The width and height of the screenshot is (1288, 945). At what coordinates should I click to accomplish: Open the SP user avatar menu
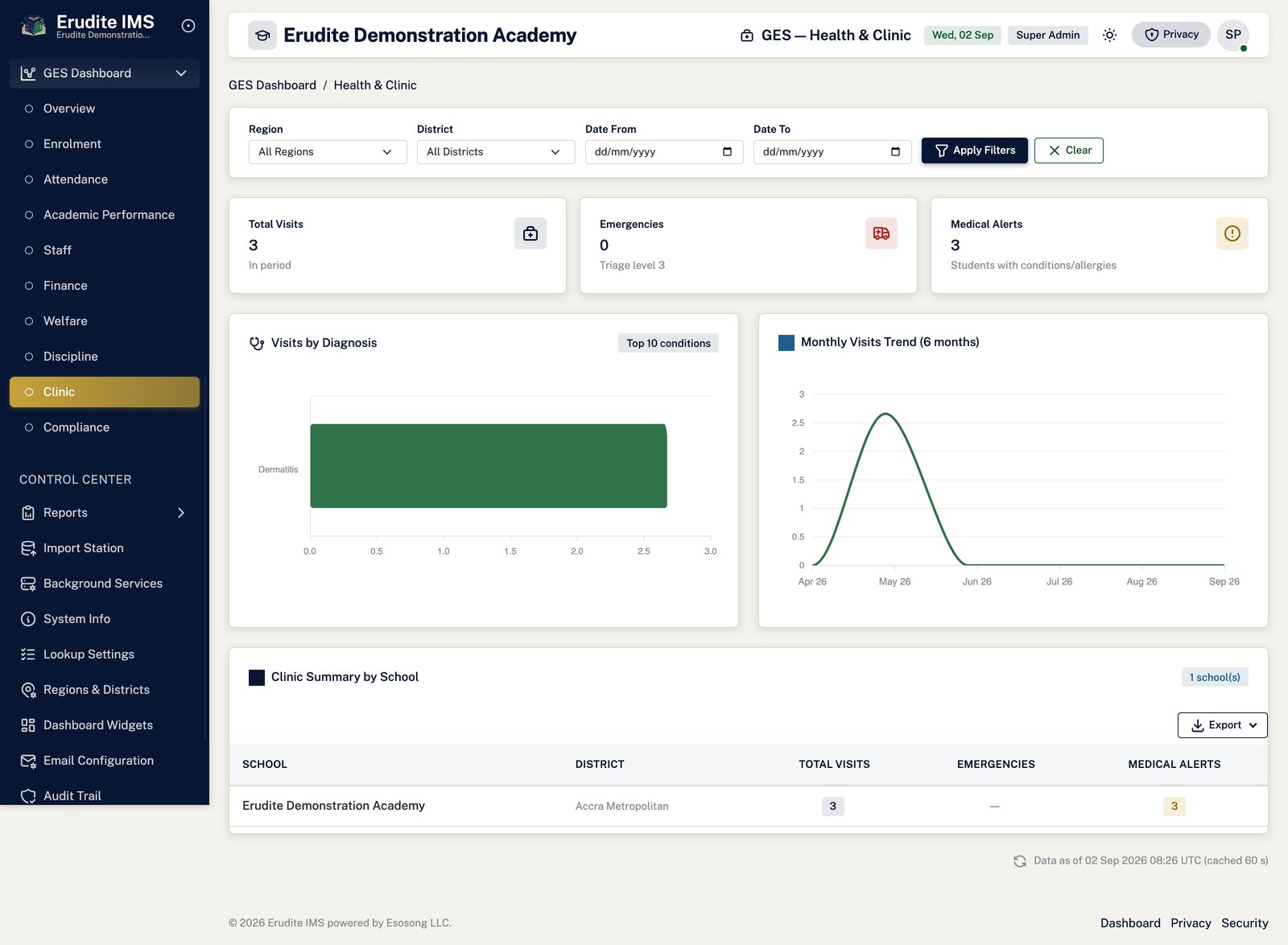click(x=1233, y=35)
